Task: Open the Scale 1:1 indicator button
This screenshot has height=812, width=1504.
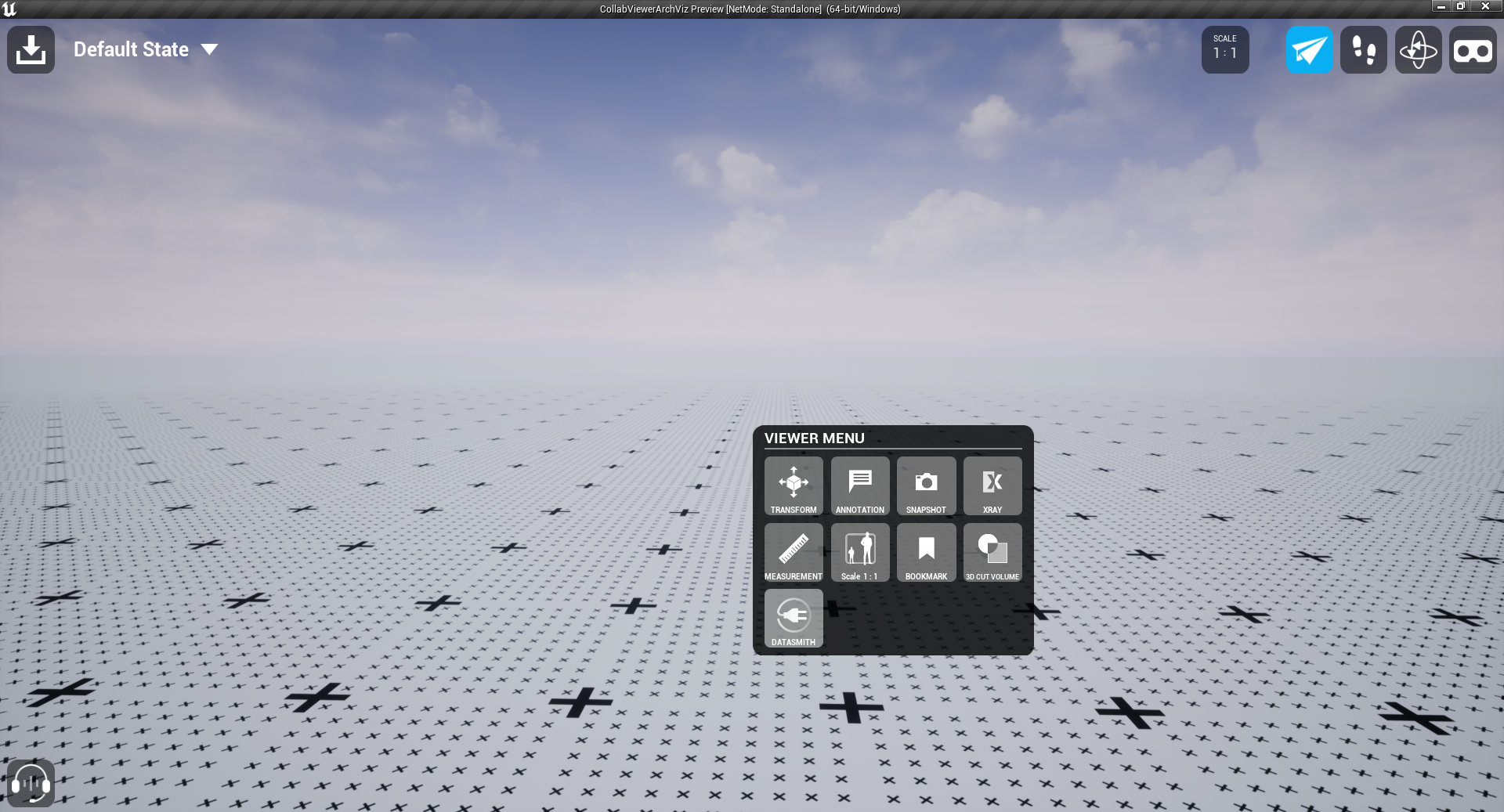Action: [1225, 50]
